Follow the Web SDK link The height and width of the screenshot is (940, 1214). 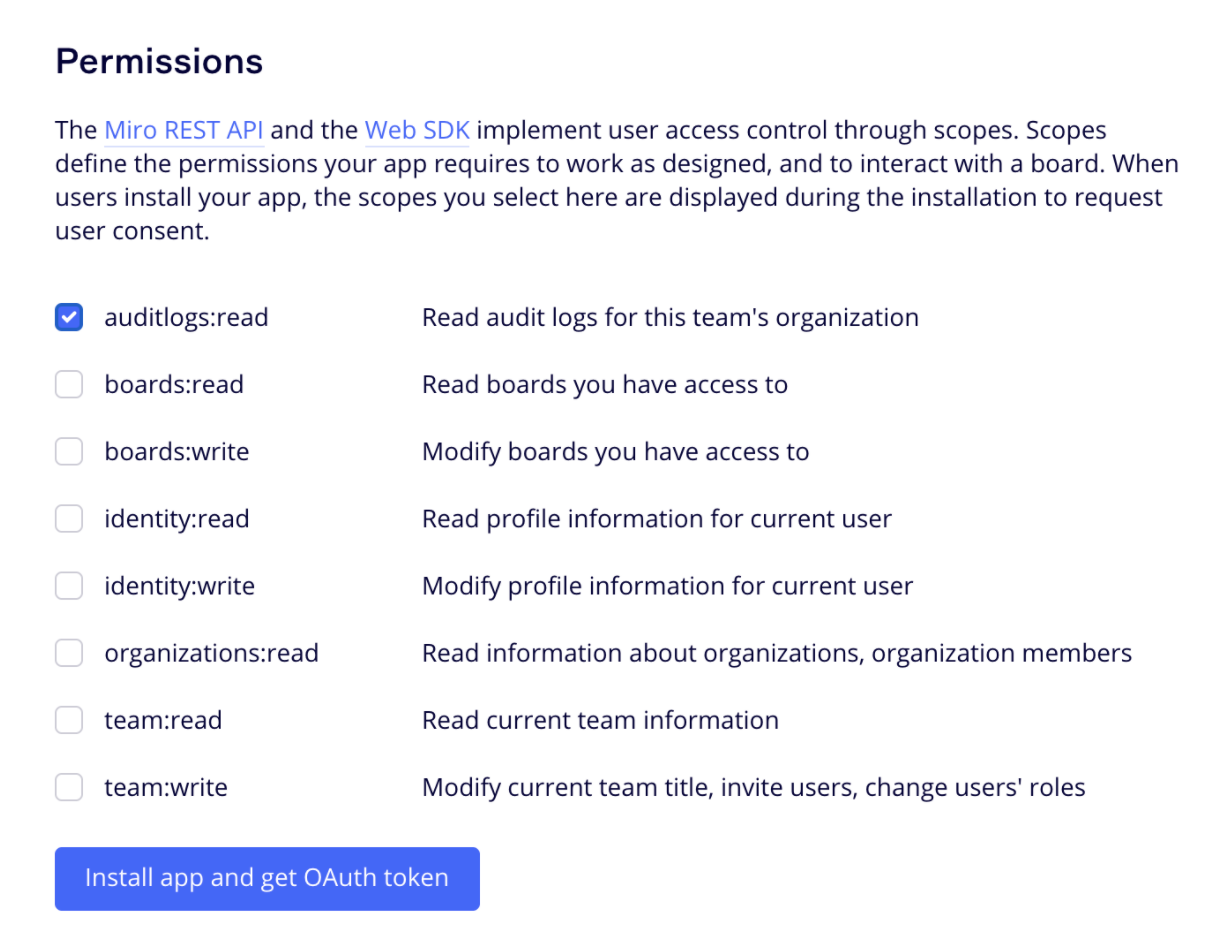[x=417, y=130]
